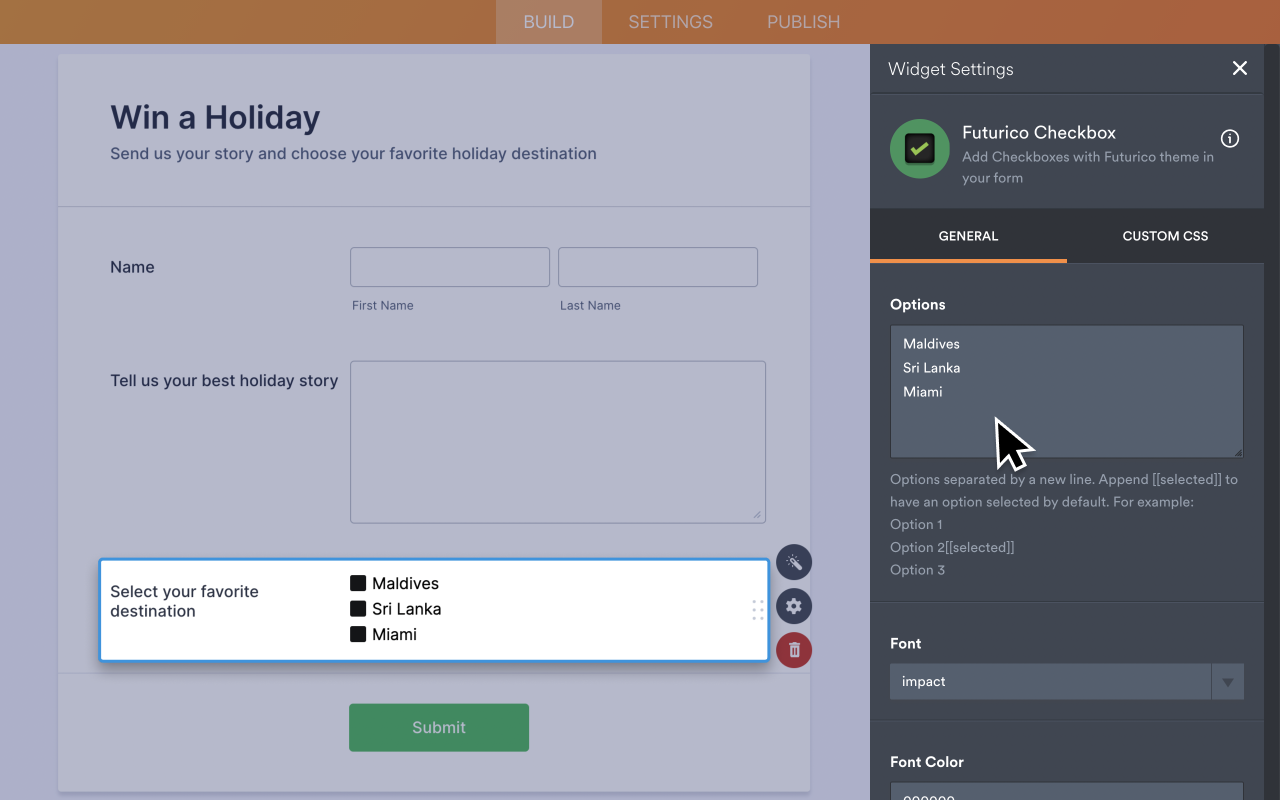Click the gear settings icon beside the checkbox field
1280x800 pixels.
(x=793, y=605)
